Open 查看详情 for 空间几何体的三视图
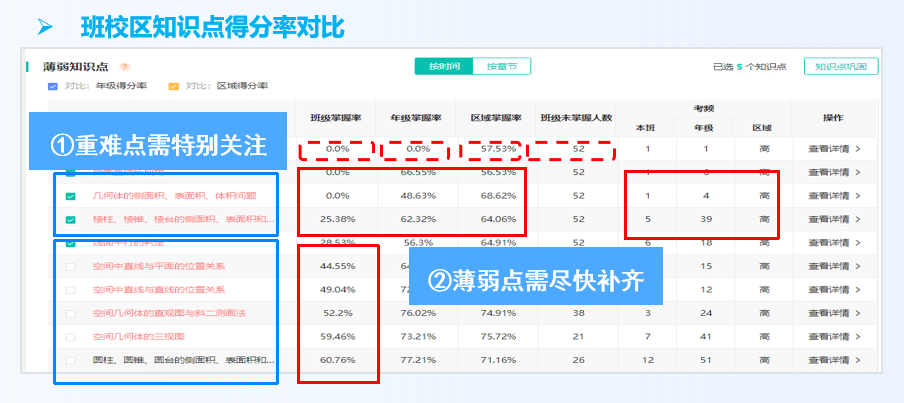 [x=834, y=337]
